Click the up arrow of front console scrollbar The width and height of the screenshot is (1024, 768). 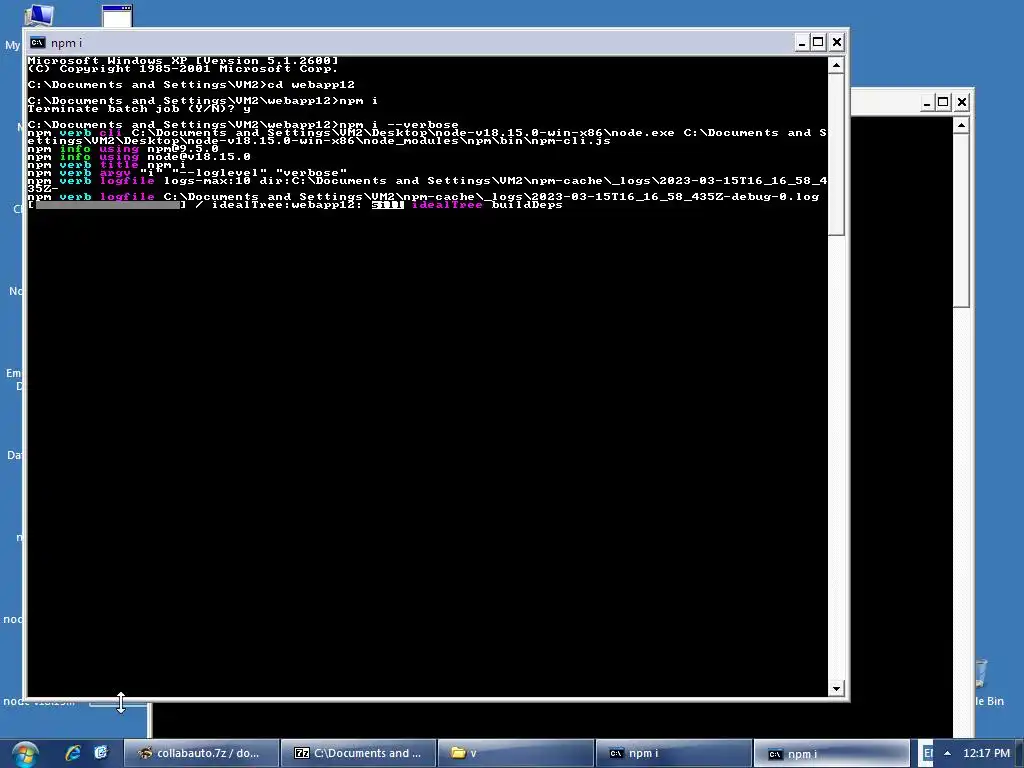pos(836,65)
